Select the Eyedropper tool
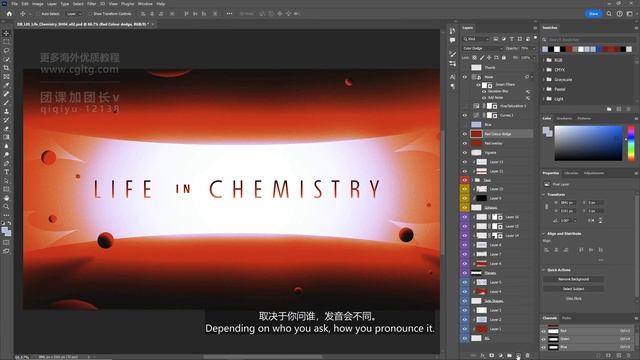This screenshot has width=640, height=360. click(x=6, y=85)
